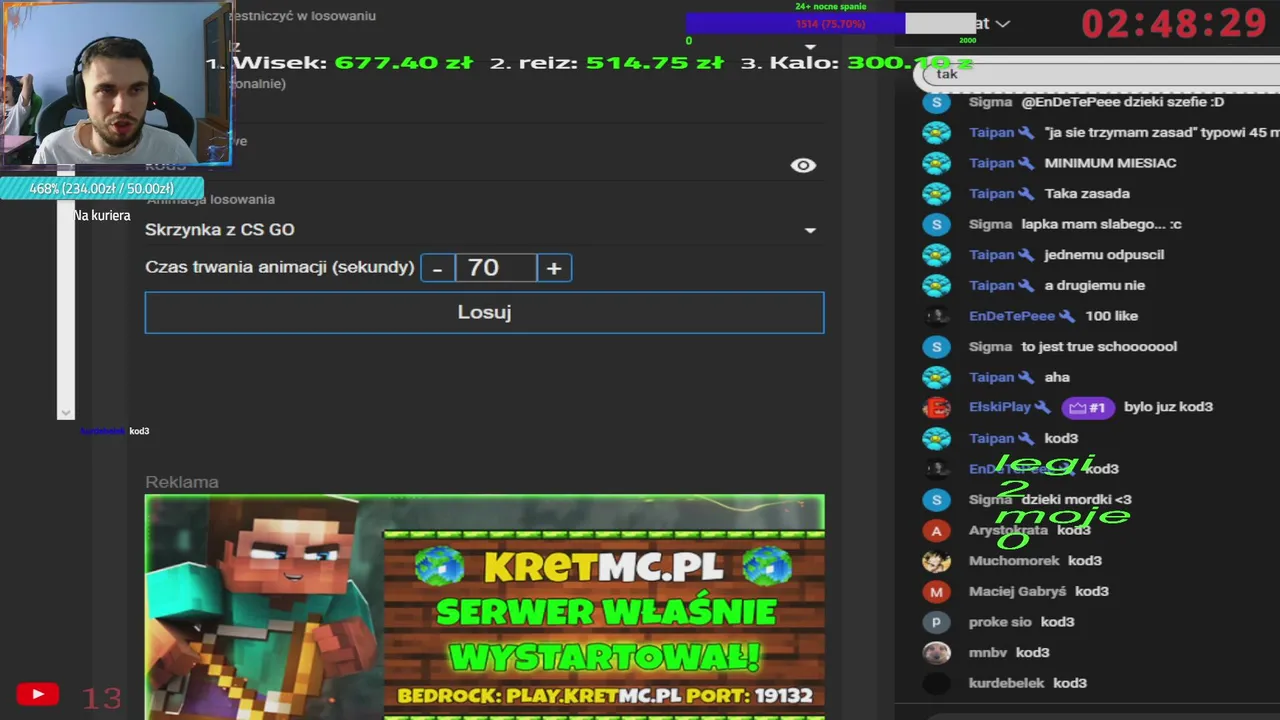Click username 'Maciej Gabryś' in chat
Image resolution: width=1280 pixels, height=720 pixels.
[x=1017, y=592]
